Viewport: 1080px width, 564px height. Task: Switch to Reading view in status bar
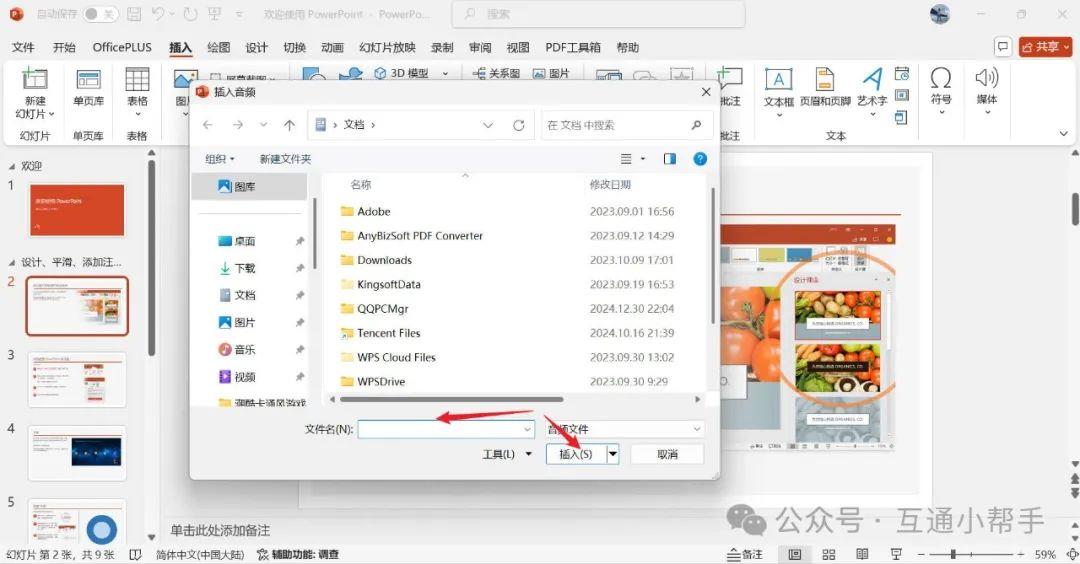[x=862, y=554]
